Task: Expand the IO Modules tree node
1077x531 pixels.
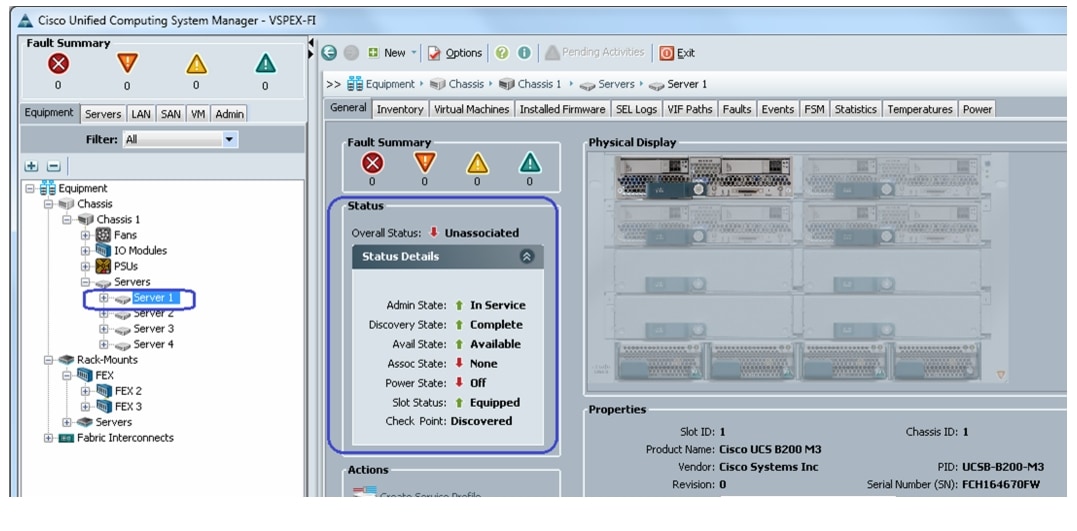Action: (x=86, y=251)
